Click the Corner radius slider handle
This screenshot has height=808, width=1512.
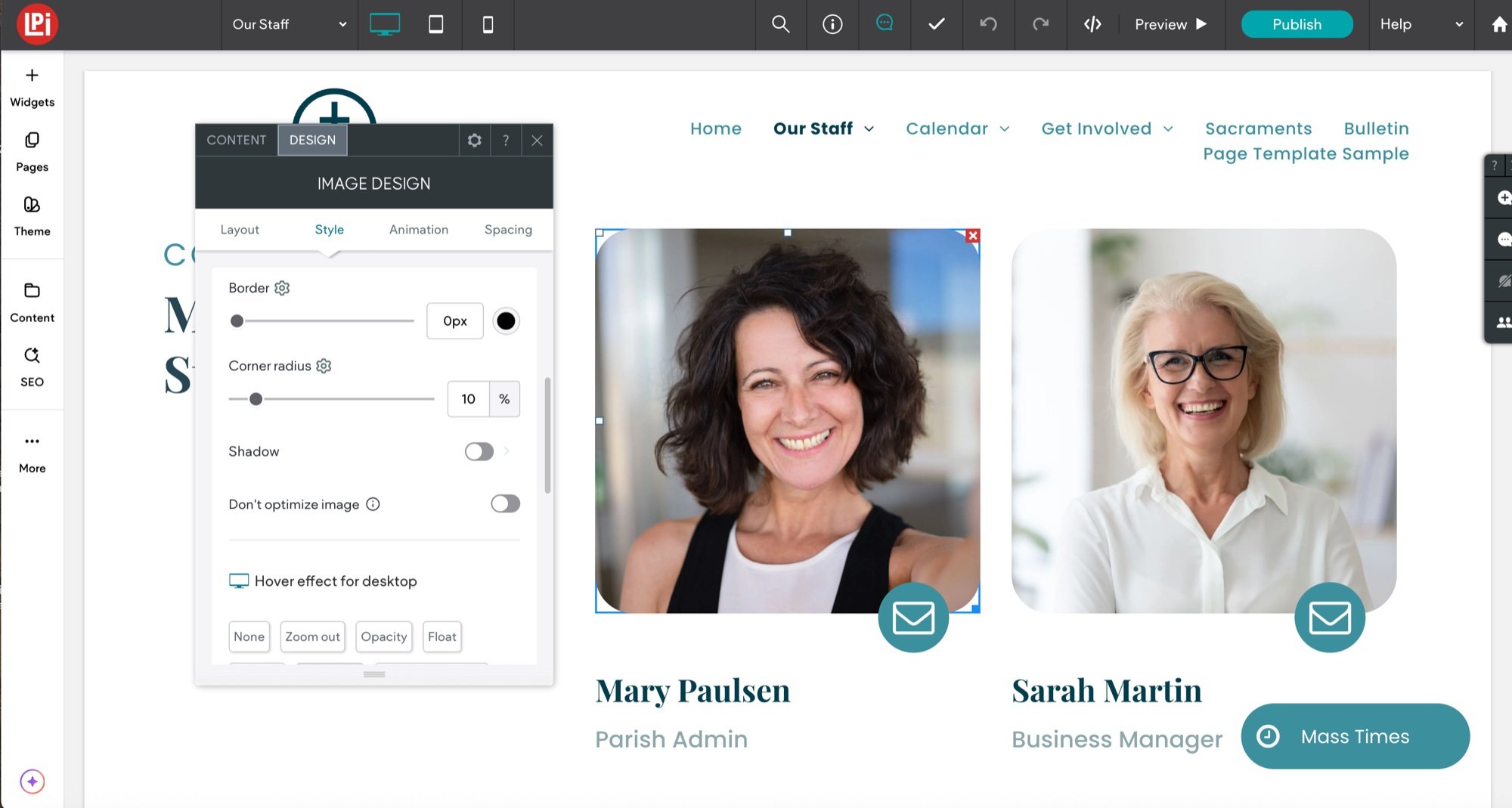tap(256, 399)
